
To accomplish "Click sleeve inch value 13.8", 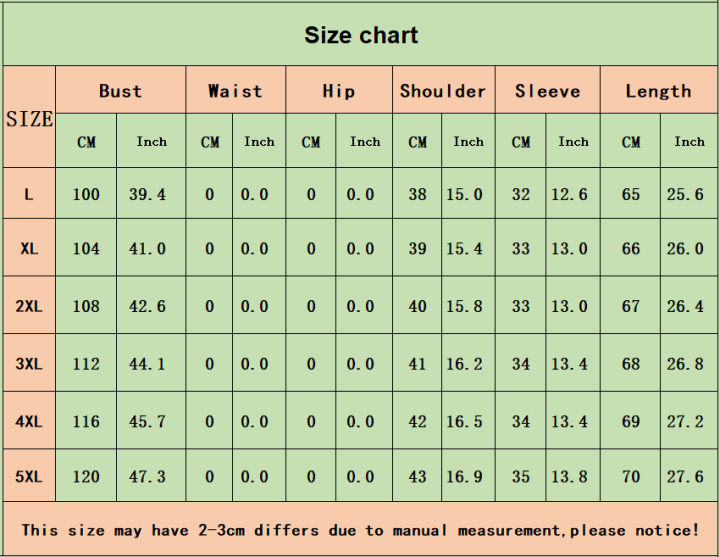I will tap(569, 476).
